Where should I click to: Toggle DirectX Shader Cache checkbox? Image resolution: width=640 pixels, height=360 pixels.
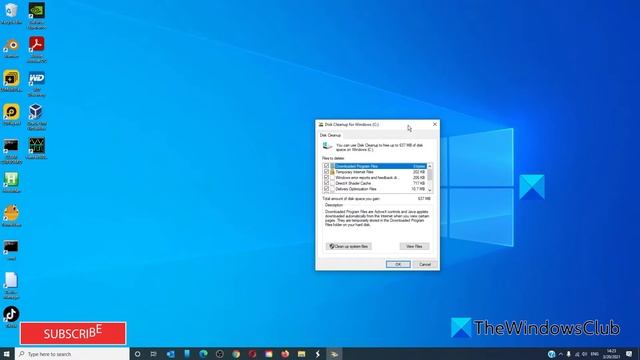pos(326,183)
